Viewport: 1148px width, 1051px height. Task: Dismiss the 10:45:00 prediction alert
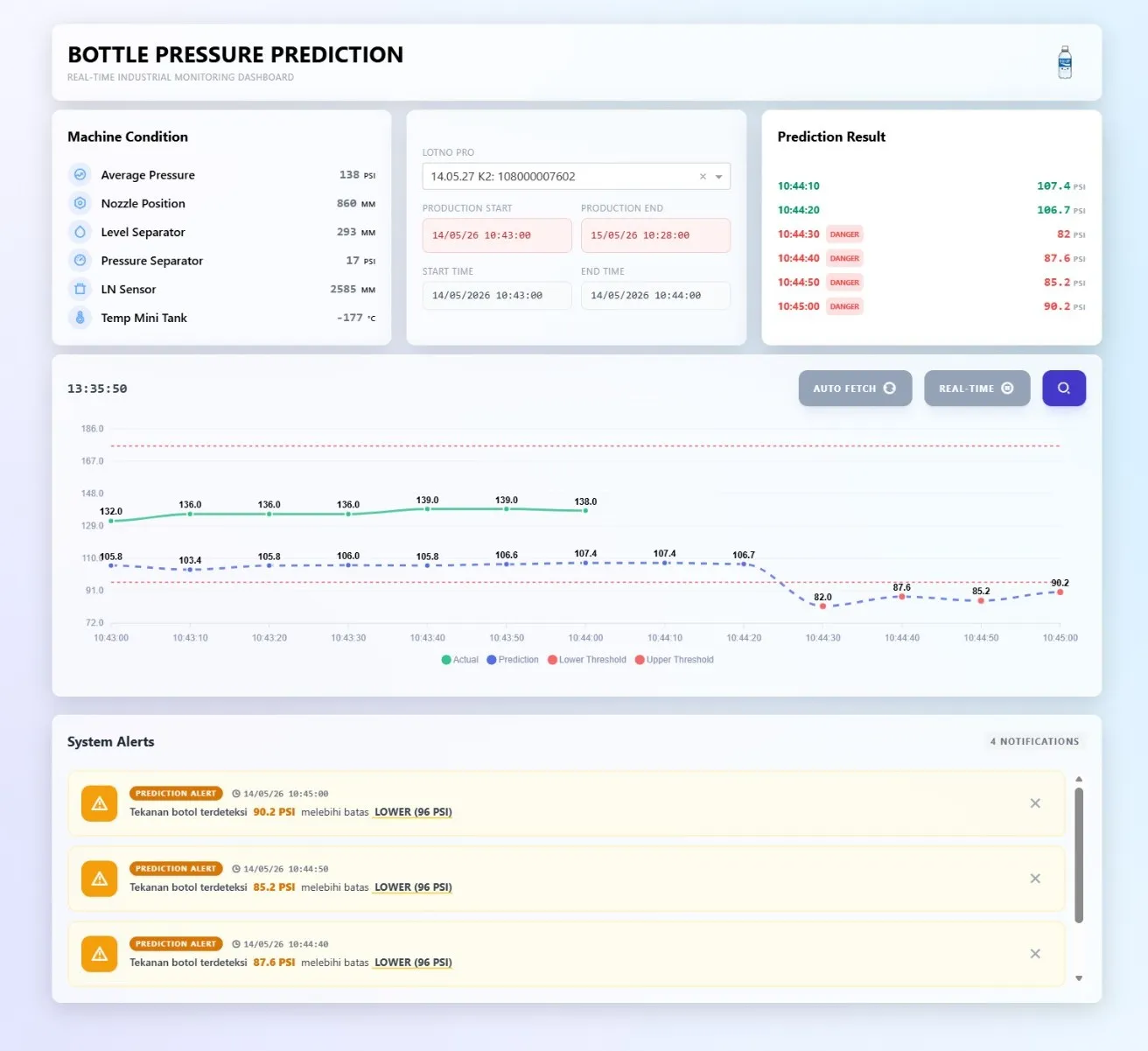(x=1035, y=803)
